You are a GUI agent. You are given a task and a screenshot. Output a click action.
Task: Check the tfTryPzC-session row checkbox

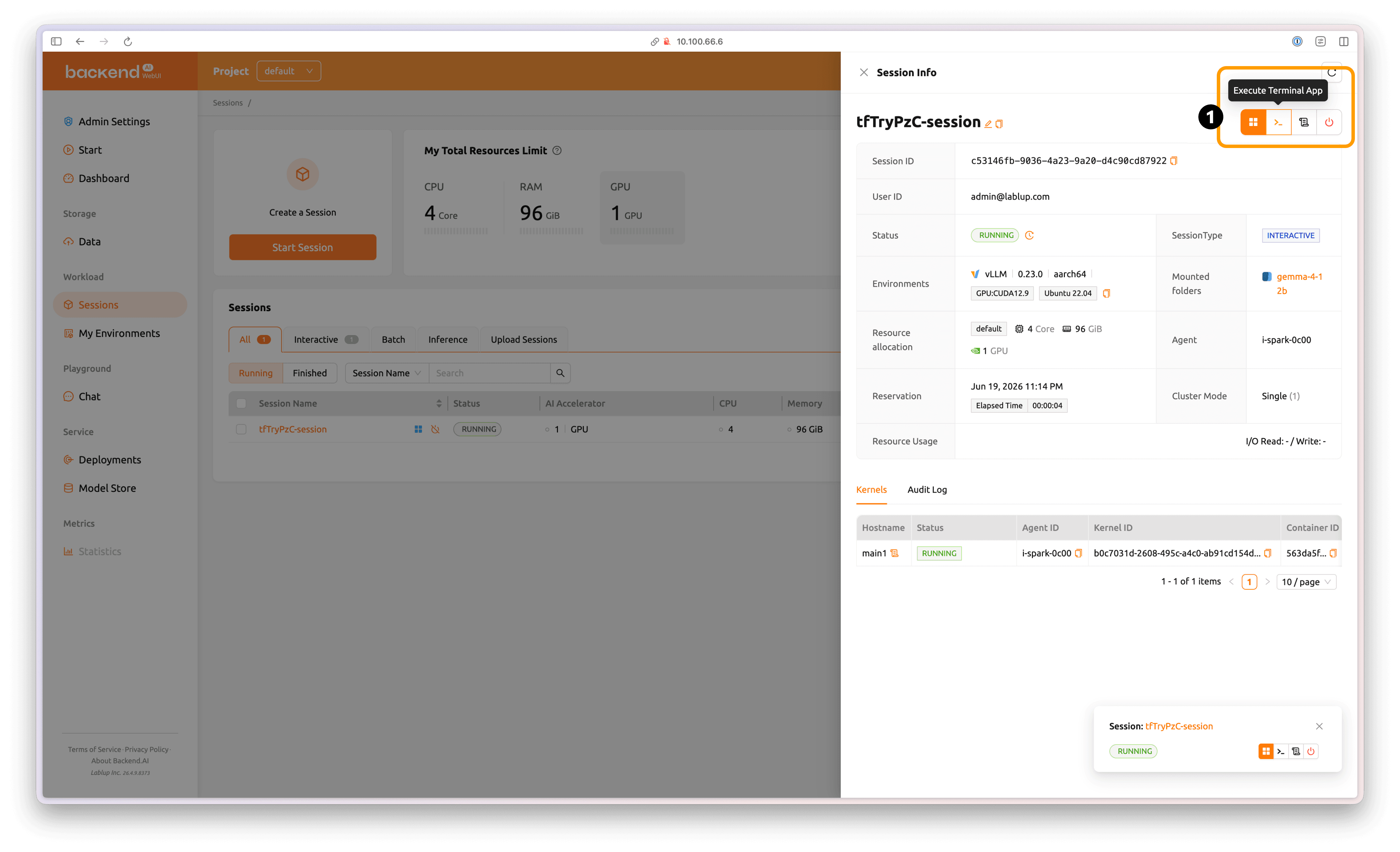pyautogui.click(x=241, y=429)
